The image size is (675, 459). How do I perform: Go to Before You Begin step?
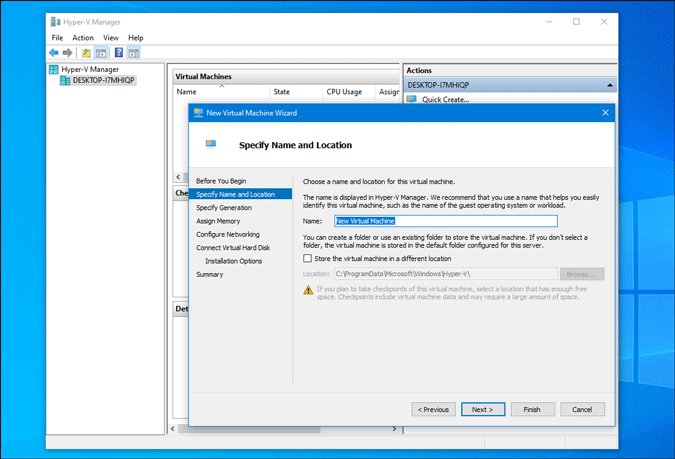(x=221, y=181)
